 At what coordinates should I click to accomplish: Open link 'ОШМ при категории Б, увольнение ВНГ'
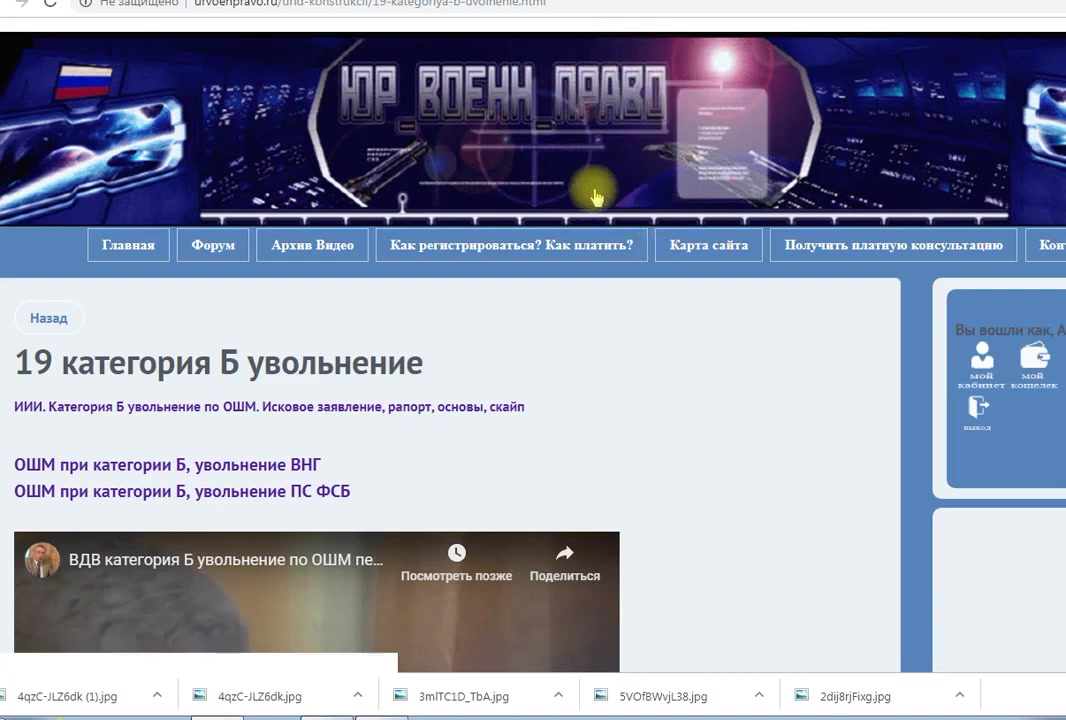coord(167,465)
